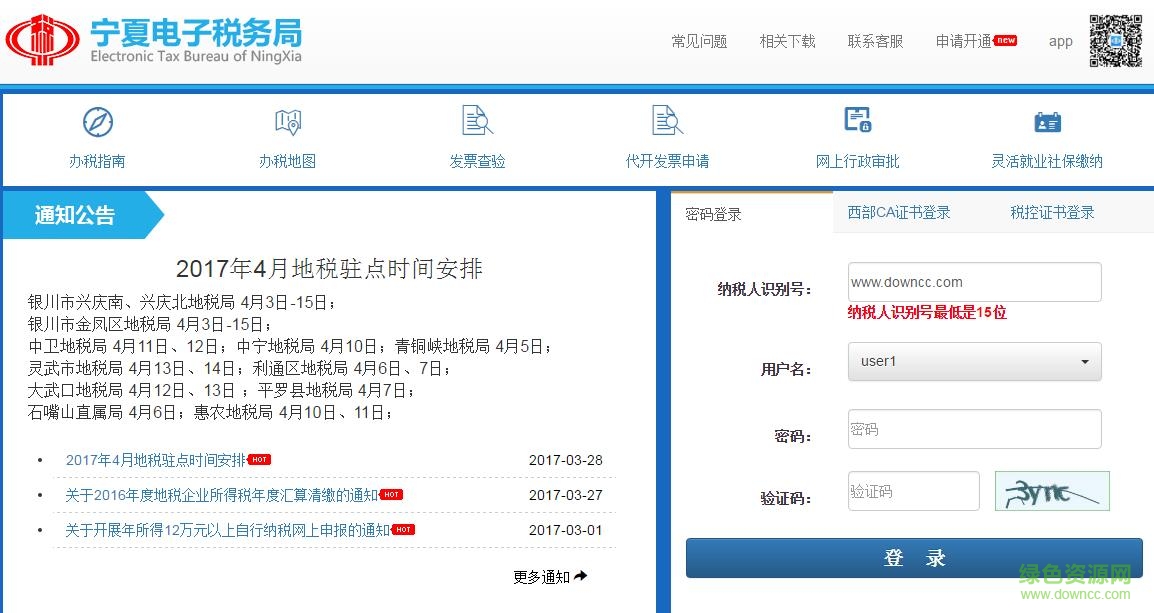Open the 代开发票申请 document icon
This screenshot has width=1154, height=613.
[667, 121]
